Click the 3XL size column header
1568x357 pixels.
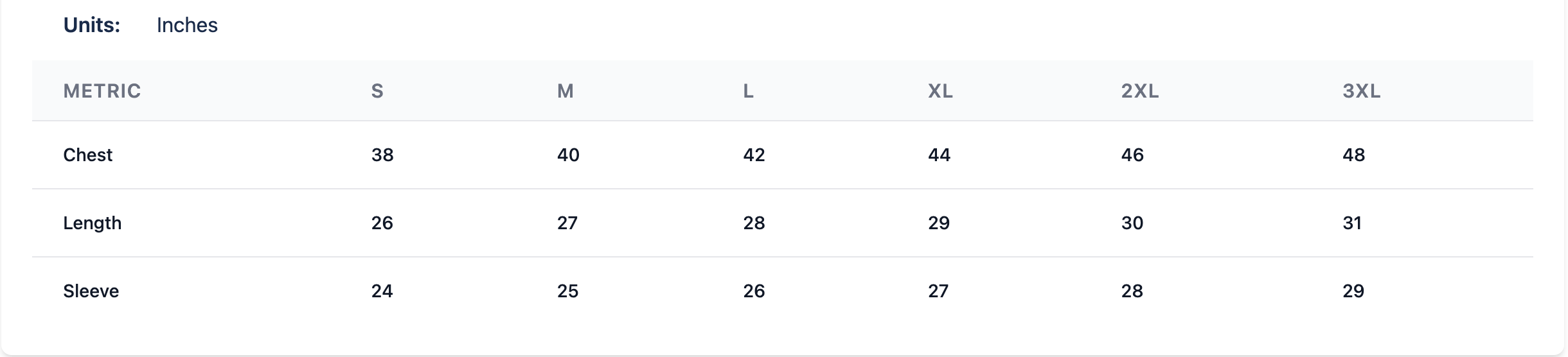(1361, 91)
